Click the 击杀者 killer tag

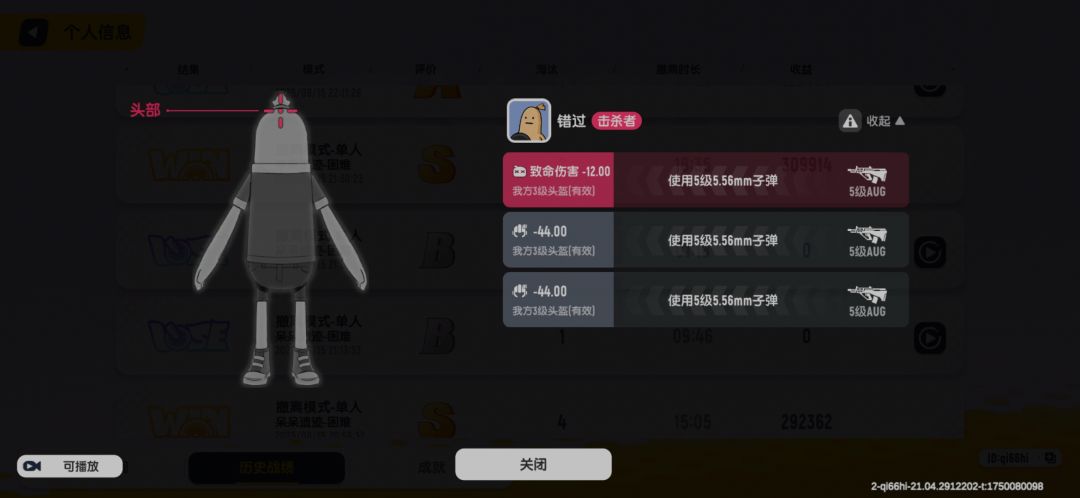pyautogui.click(x=616, y=121)
